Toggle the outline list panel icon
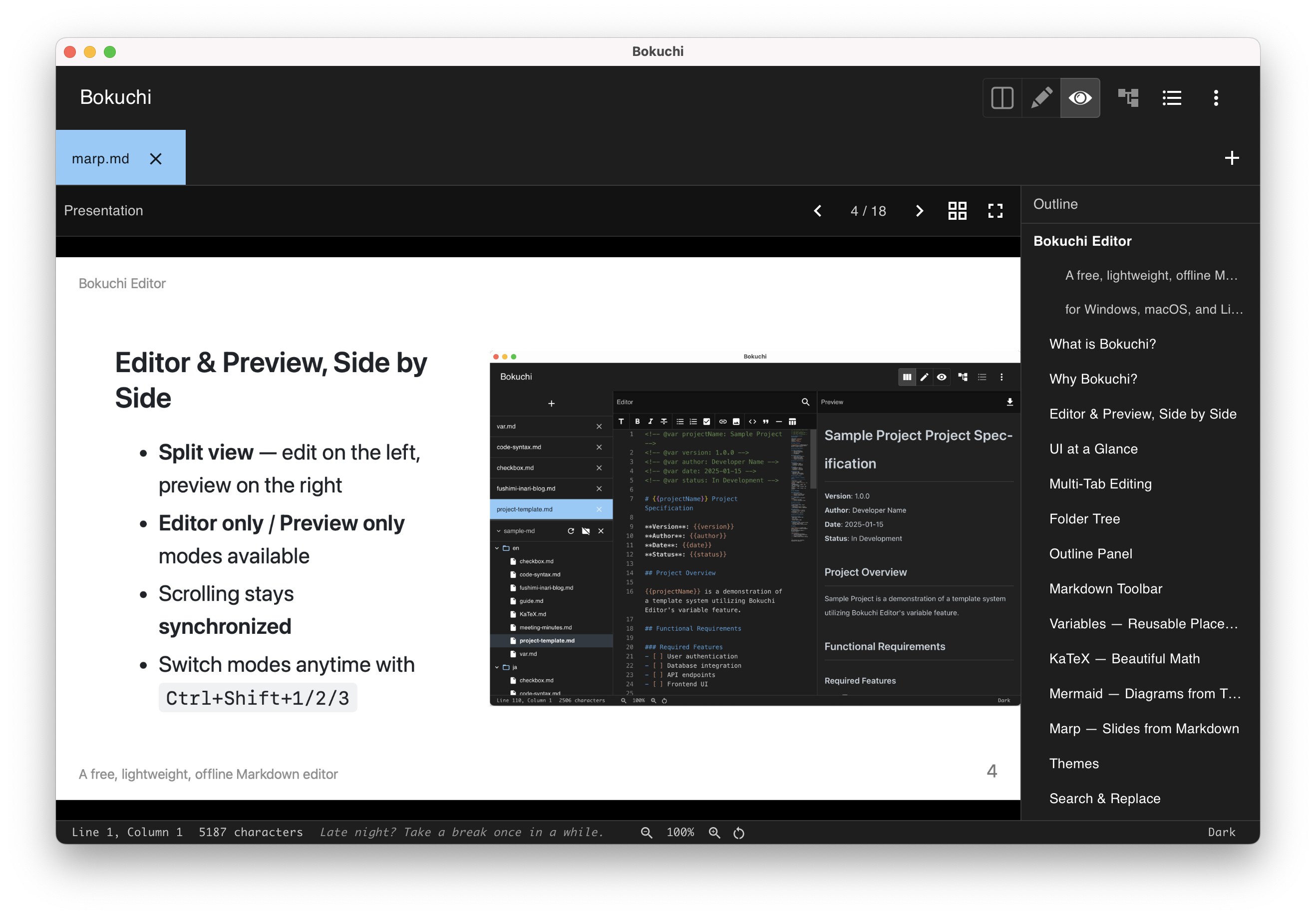Viewport: 1316px width, 918px height. (x=1172, y=98)
